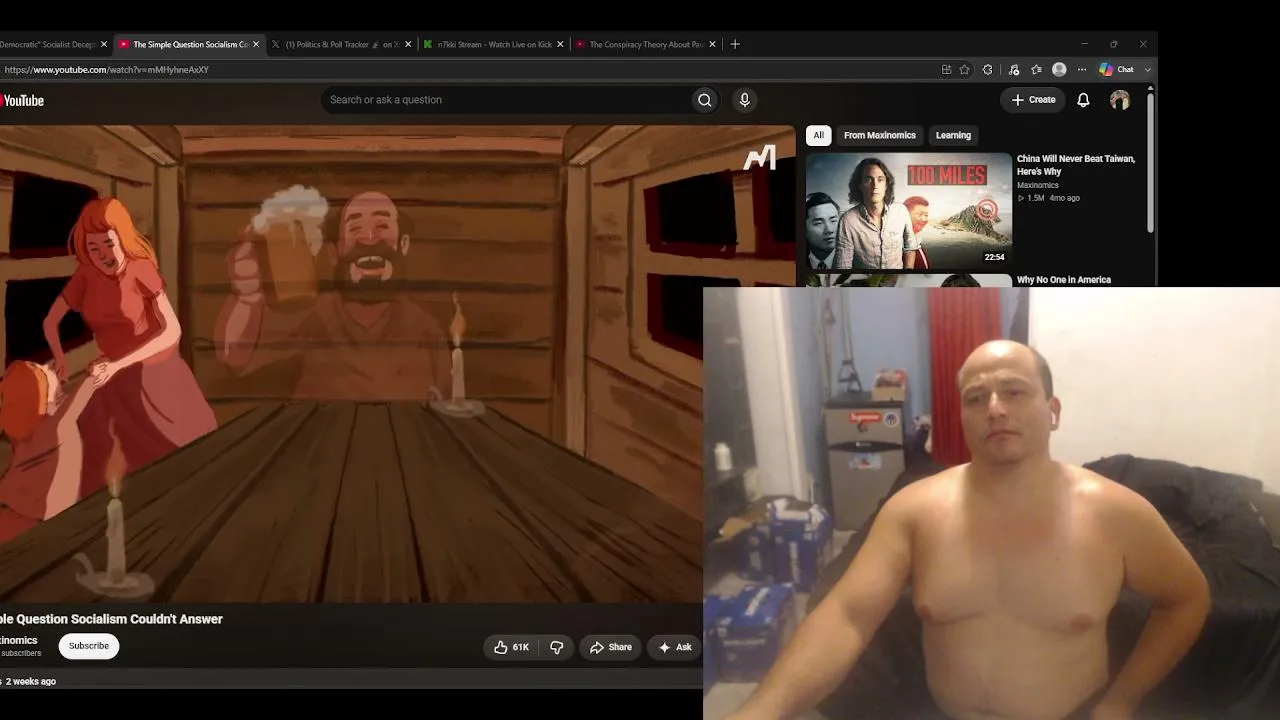The image size is (1280, 720).
Task: Select the Learning filter chip
Action: [953, 135]
